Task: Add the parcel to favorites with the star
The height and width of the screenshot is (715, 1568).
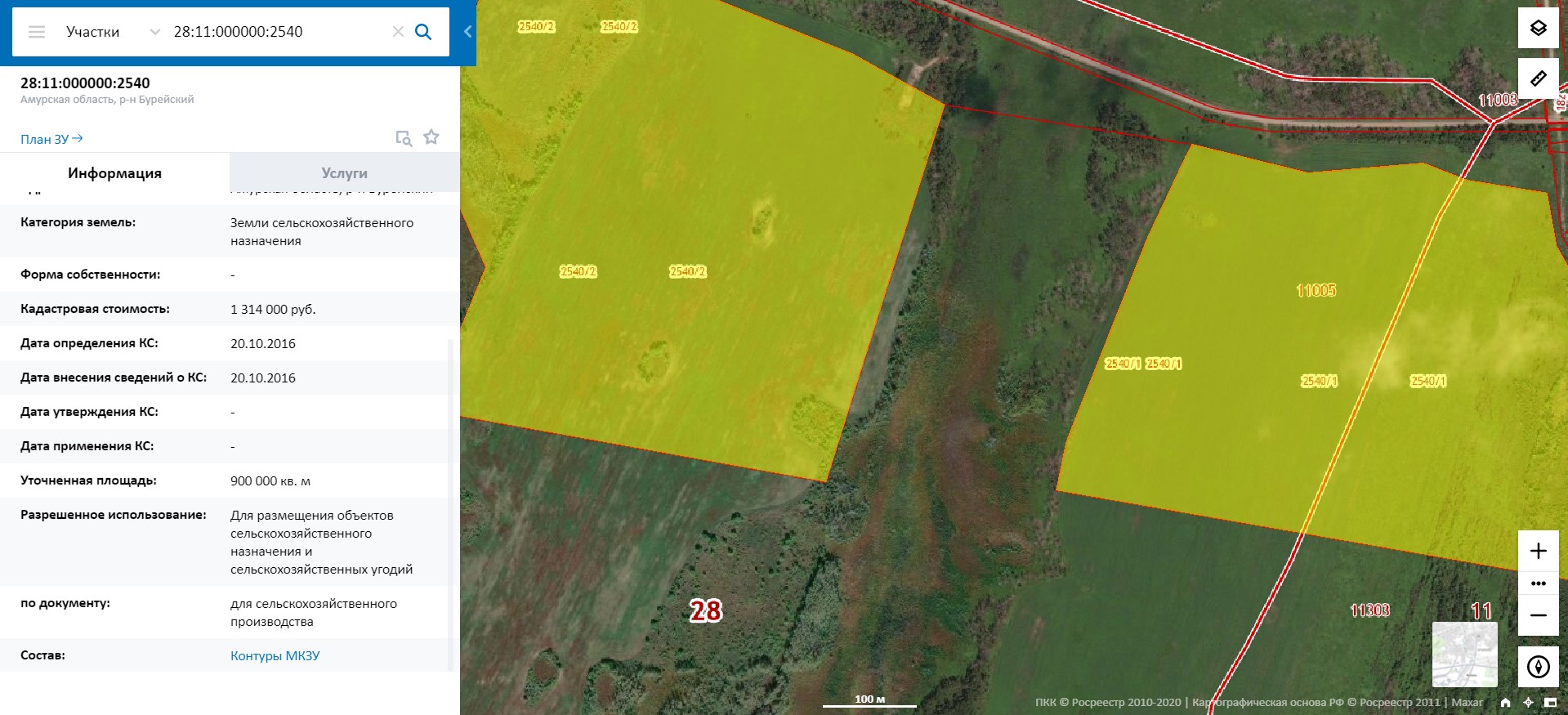Action: pyautogui.click(x=431, y=137)
